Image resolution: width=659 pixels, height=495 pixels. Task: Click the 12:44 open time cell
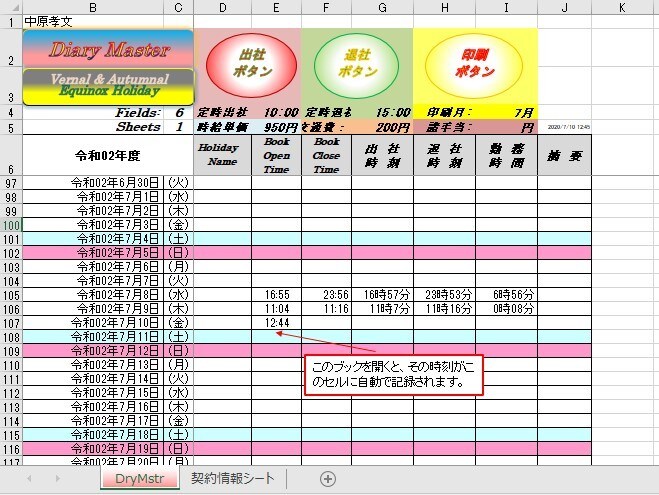277,323
